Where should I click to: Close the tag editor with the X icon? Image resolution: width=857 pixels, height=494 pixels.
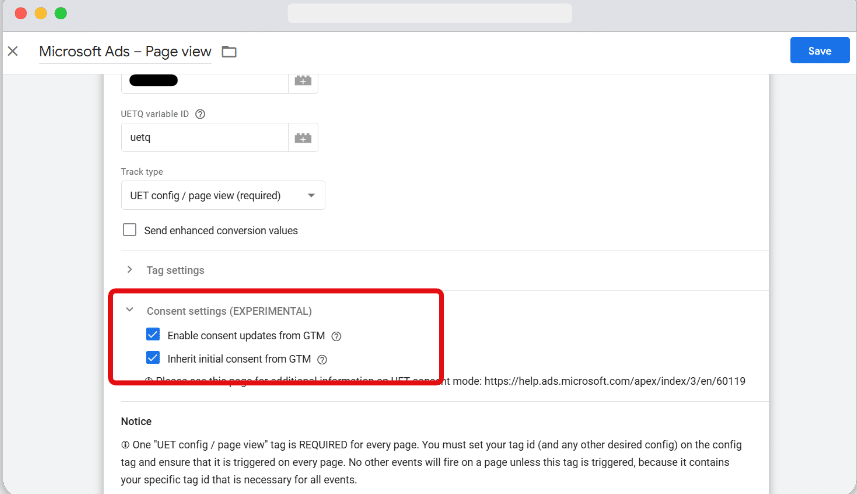pyautogui.click(x=13, y=51)
